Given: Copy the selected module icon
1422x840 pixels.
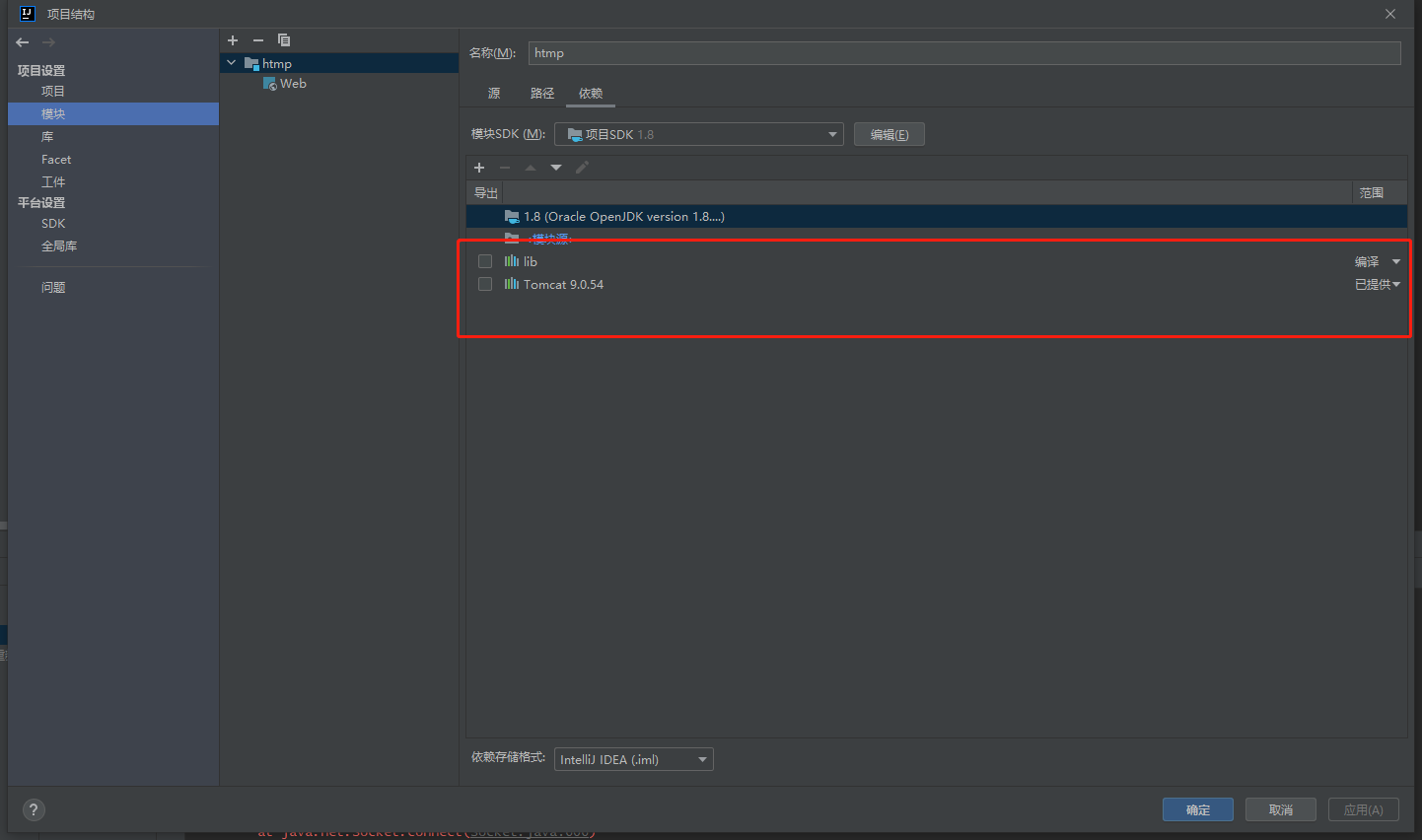Looking at the screenshot, I should point(284,40).
